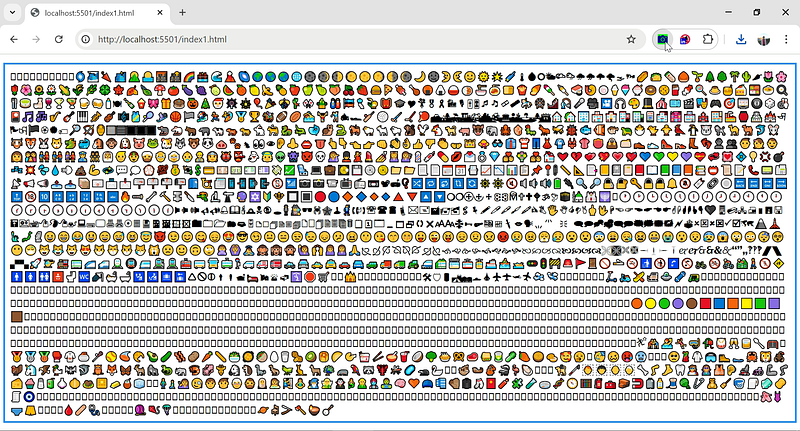Click the black bomb emoji
800x431 pixels.
(779, 157)
